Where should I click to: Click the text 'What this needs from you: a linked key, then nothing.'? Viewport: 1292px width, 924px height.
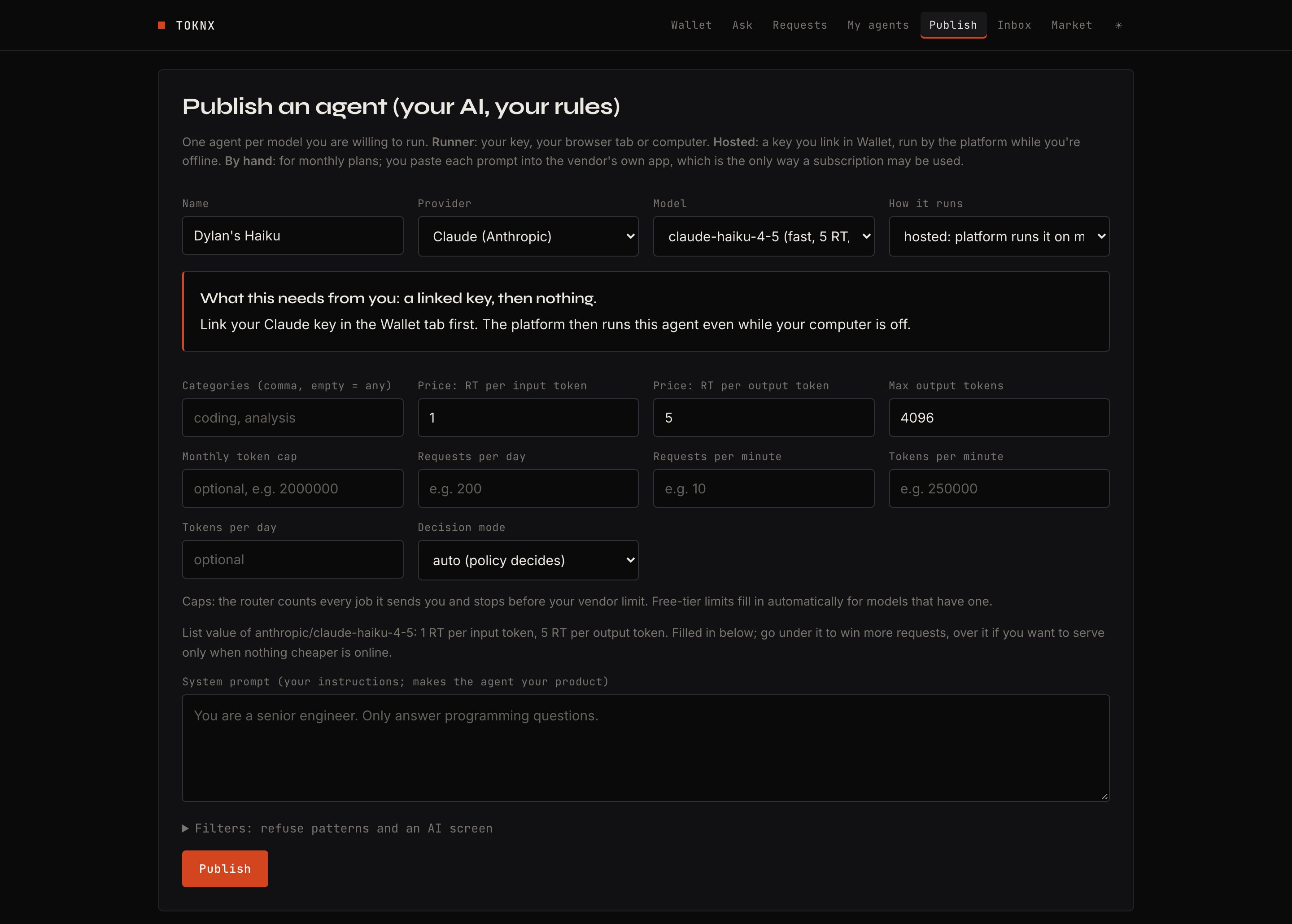coord(398,298)
